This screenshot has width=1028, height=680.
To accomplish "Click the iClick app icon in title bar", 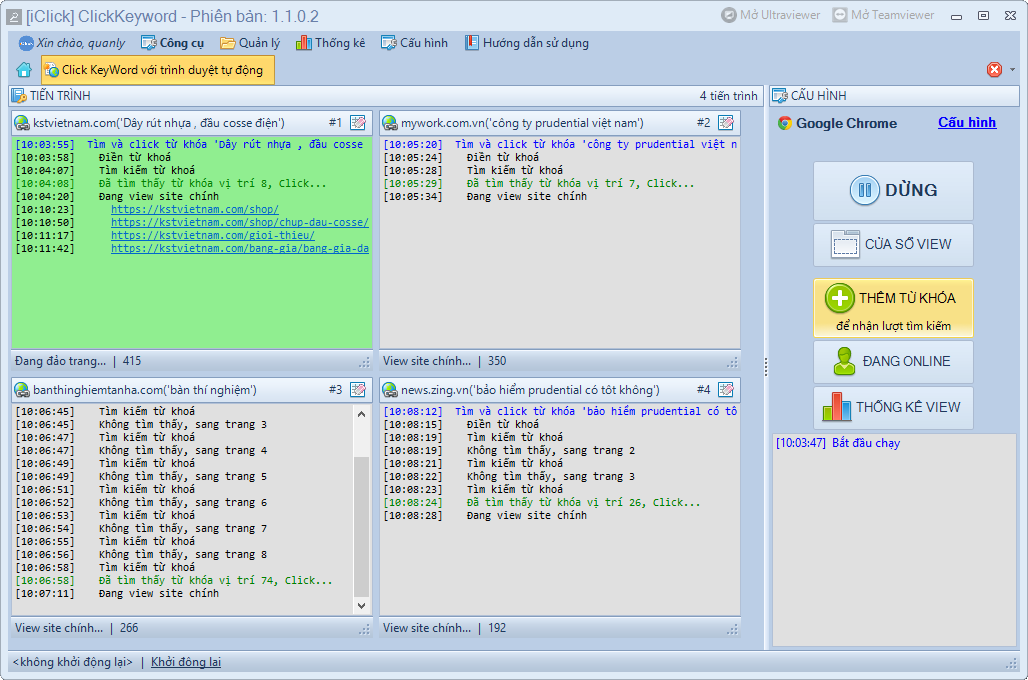I will (x=14, y=16).
